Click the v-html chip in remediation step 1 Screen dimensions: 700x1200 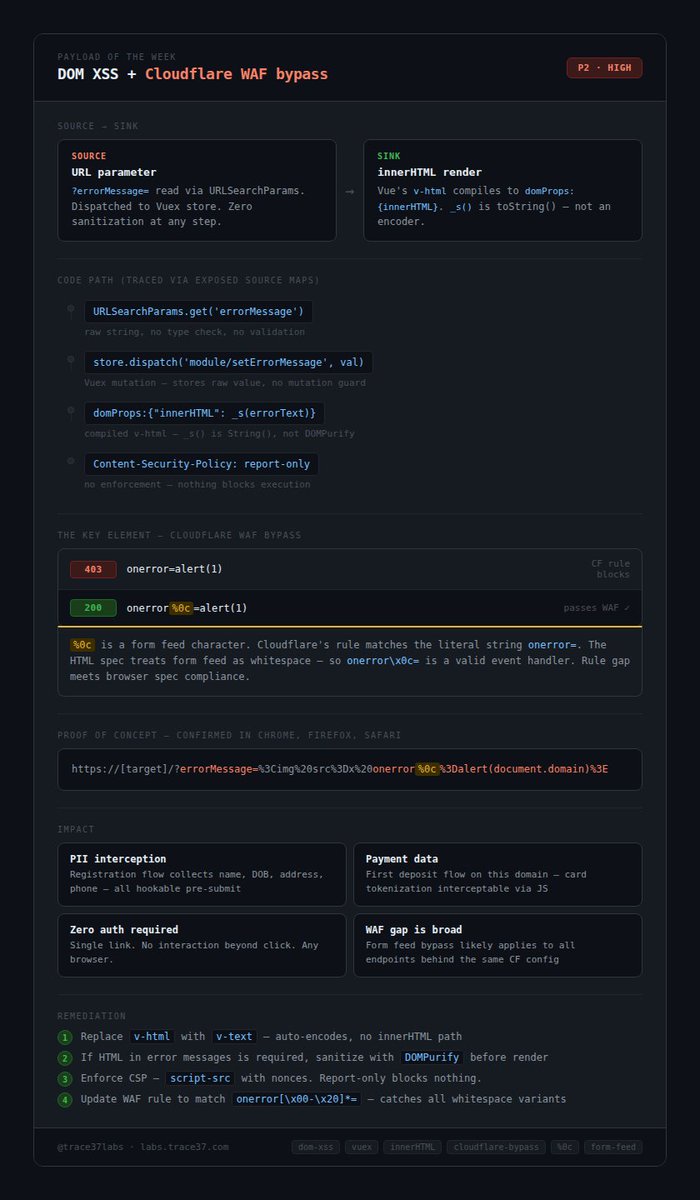click(152, 1037)
